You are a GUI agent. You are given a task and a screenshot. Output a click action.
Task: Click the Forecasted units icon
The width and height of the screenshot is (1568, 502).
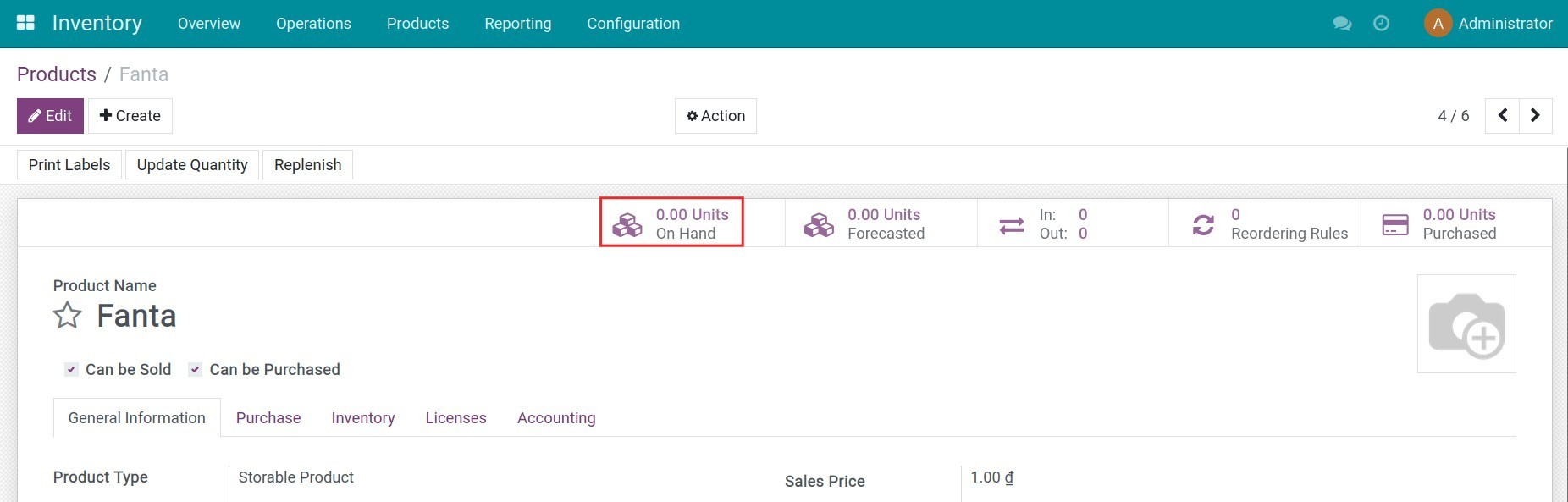click(x=818, y=223)
